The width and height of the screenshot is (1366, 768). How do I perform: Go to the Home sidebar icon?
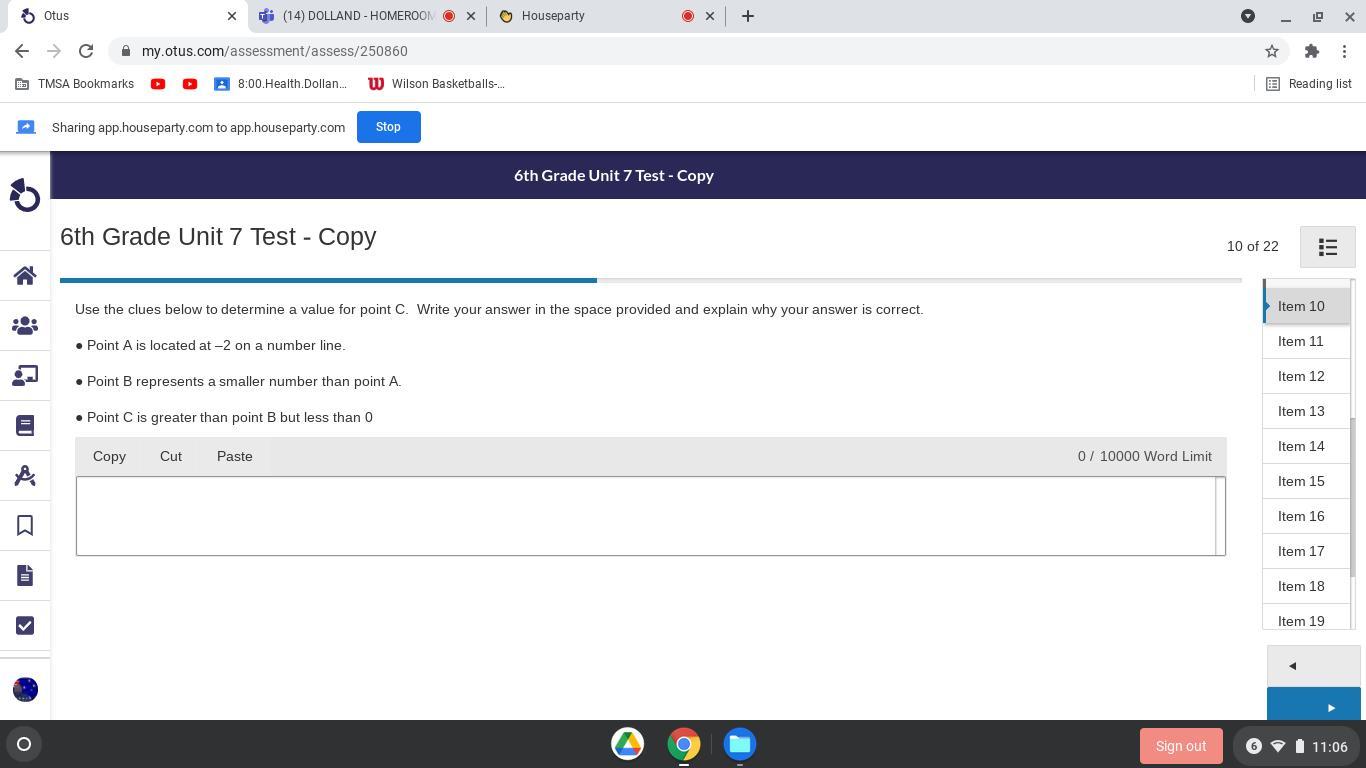click(x=25, y=275)
